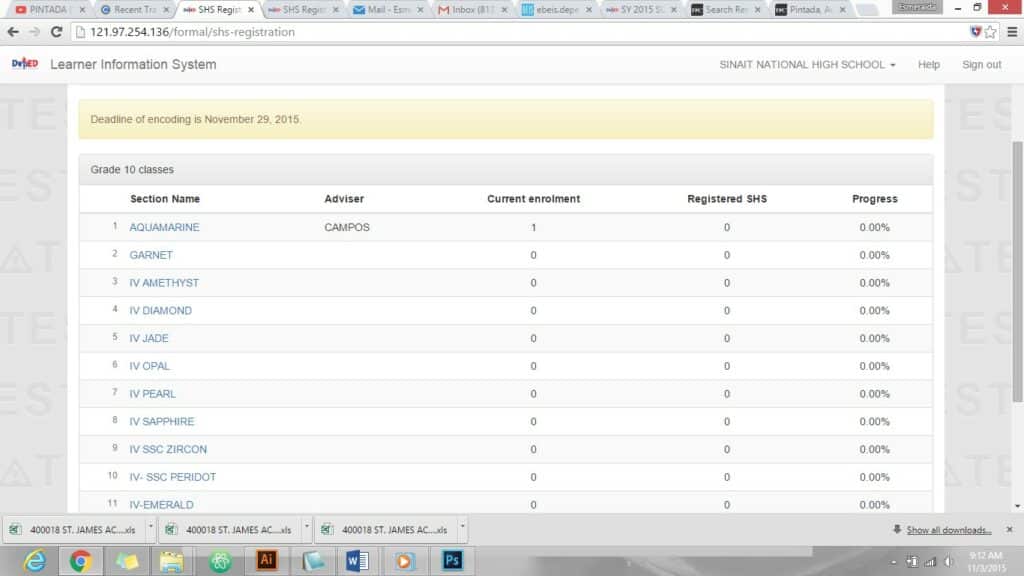Open the file explorer folder in taskbar
This screenshot has height=576, width=1024.
(x=172, y=561)
